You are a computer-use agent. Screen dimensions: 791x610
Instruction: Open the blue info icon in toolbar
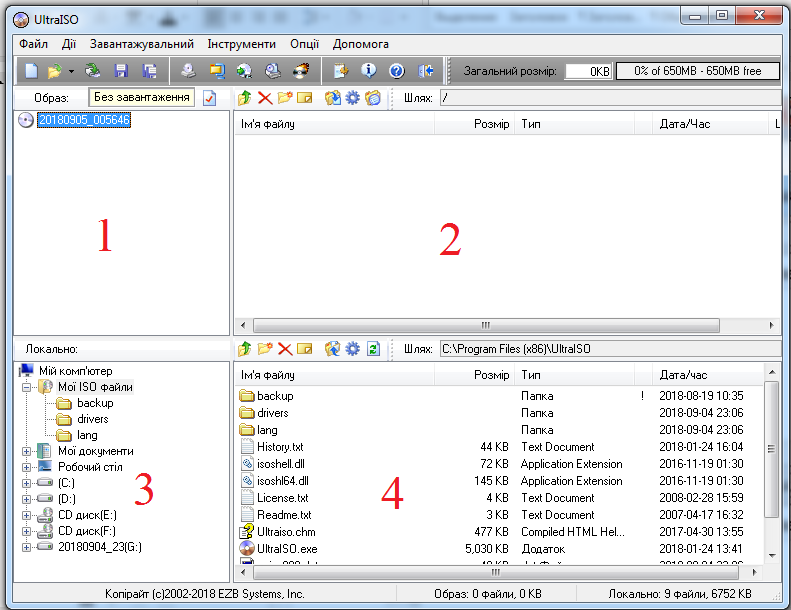click(x=369, y=71)
